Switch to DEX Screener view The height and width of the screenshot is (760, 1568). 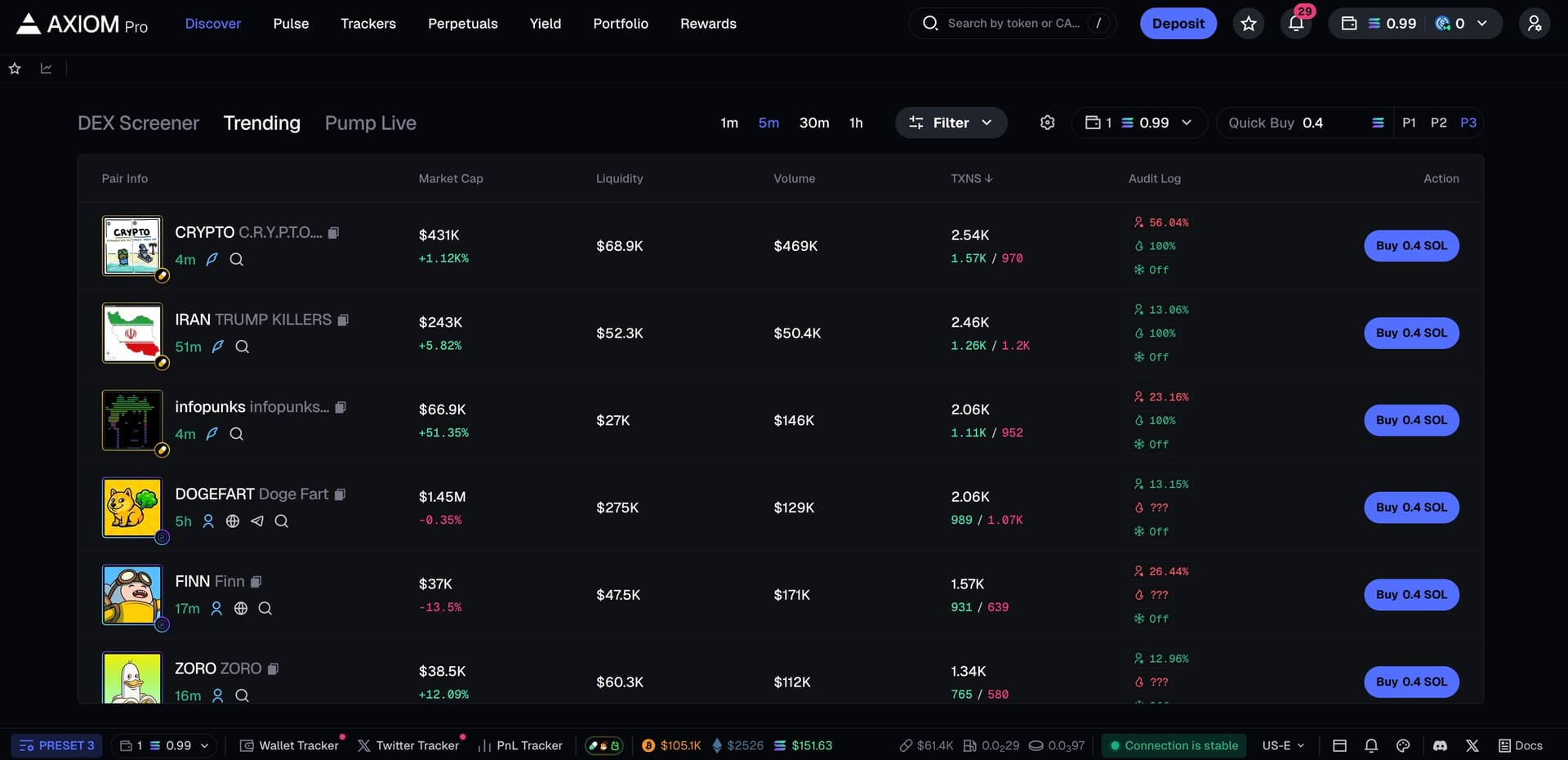138,123
